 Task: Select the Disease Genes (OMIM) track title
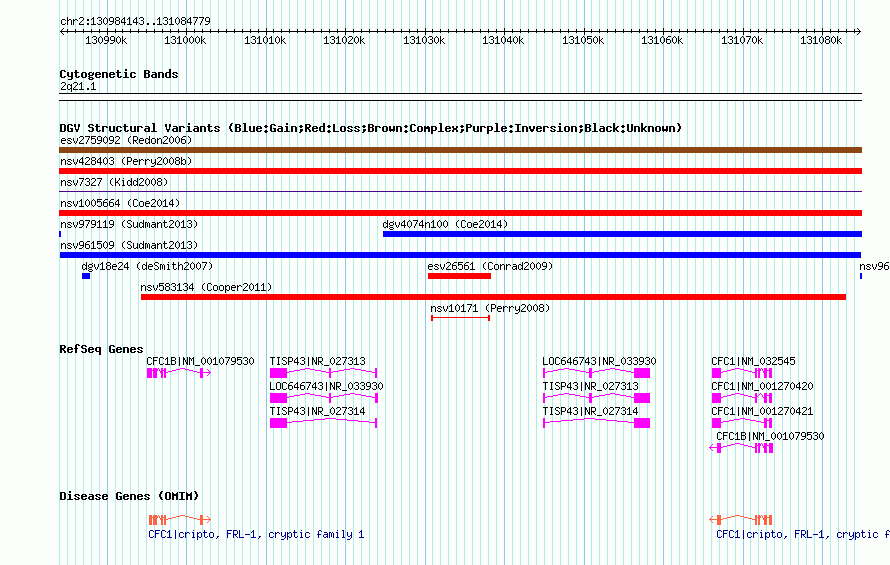129,496
